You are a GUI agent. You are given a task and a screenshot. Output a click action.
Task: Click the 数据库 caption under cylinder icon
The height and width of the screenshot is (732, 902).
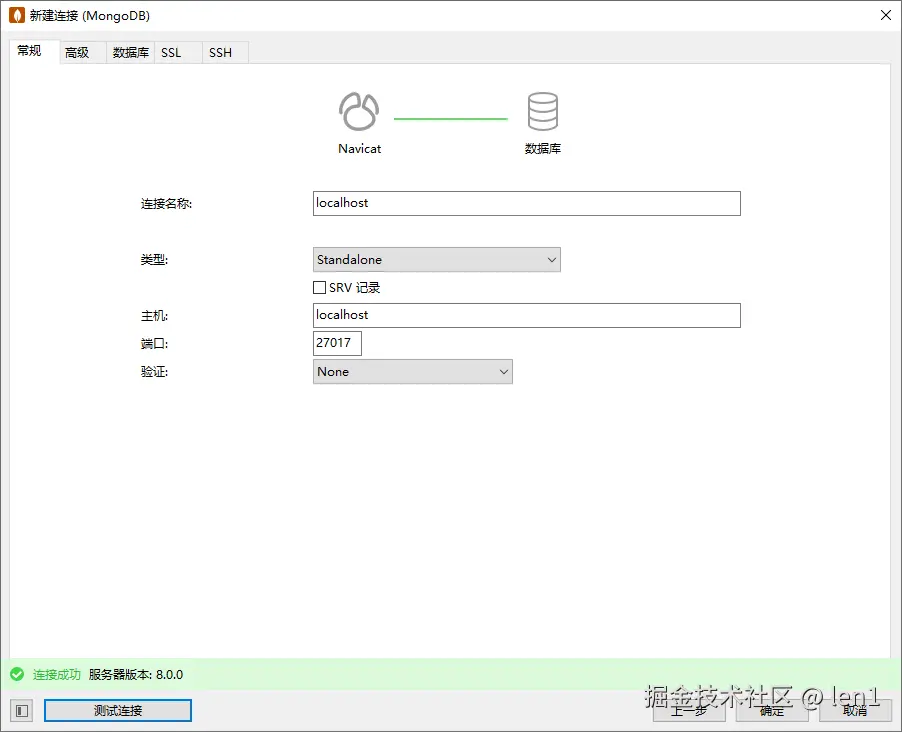(542, 148)
